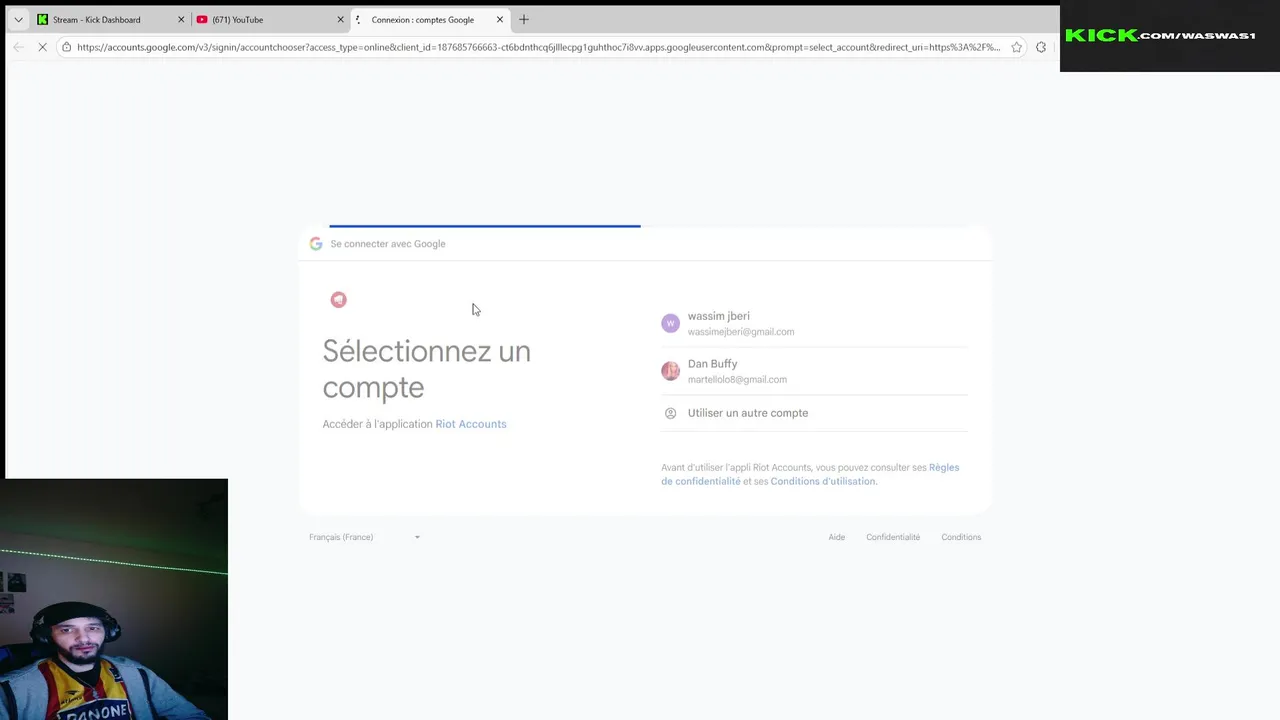
Task: Click the YouTube favicon on second tab
Action: [x=202, y=19]
